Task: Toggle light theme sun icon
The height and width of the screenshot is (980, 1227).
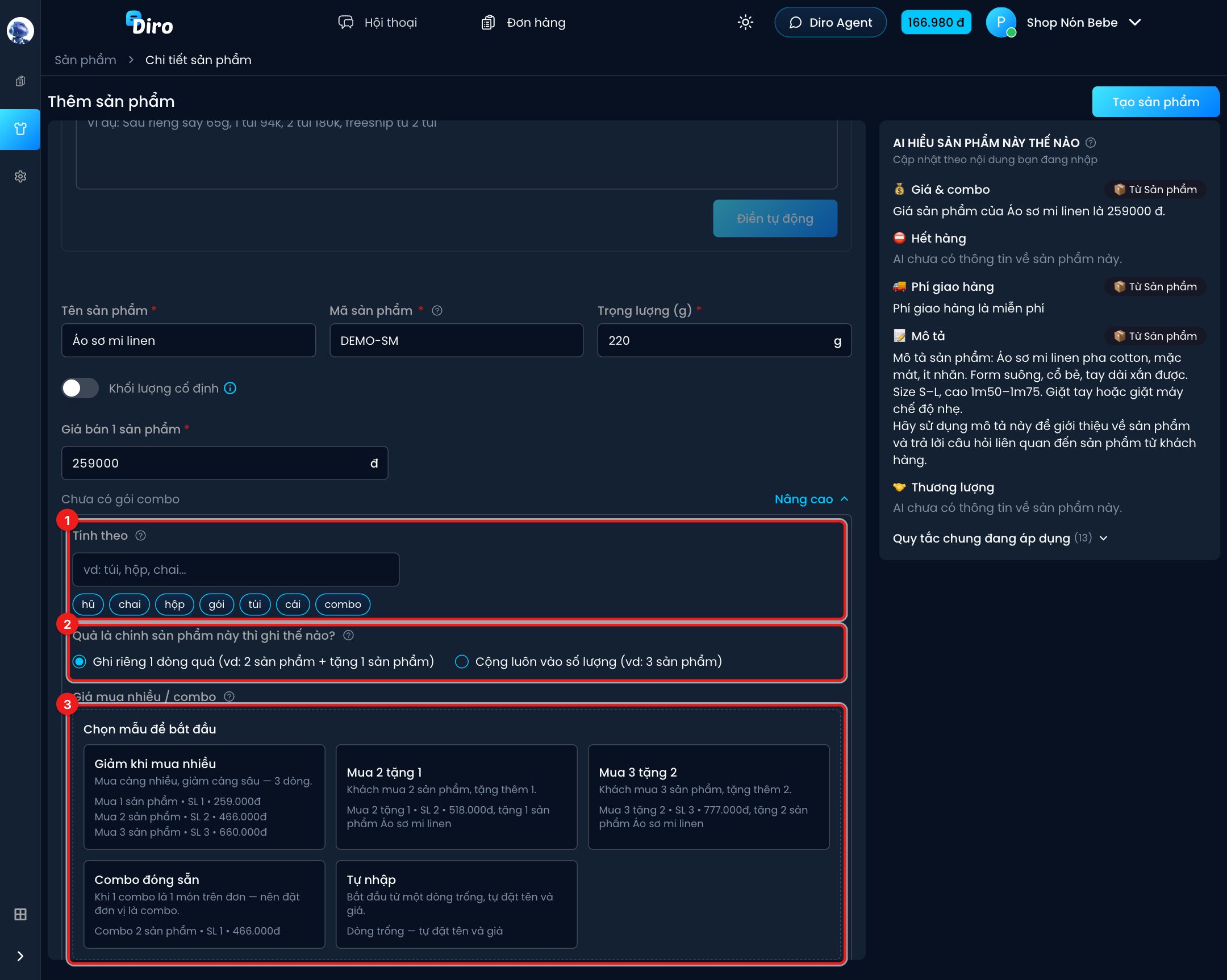Action: (x=745, y=22)
